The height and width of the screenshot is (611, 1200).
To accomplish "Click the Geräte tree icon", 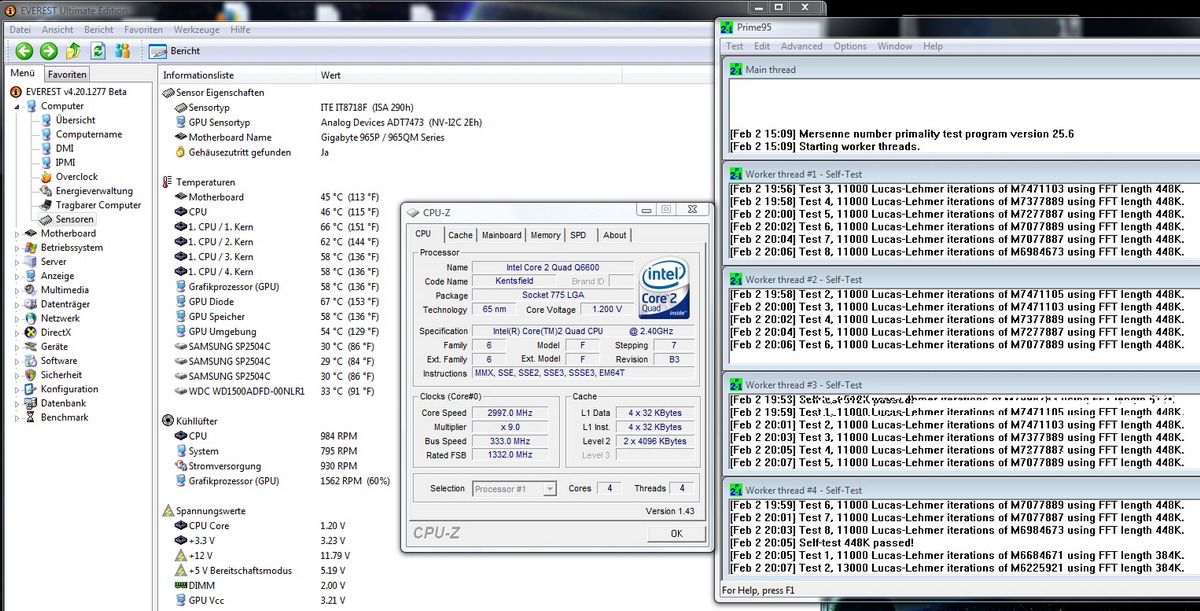I will (x=31, y=347).
